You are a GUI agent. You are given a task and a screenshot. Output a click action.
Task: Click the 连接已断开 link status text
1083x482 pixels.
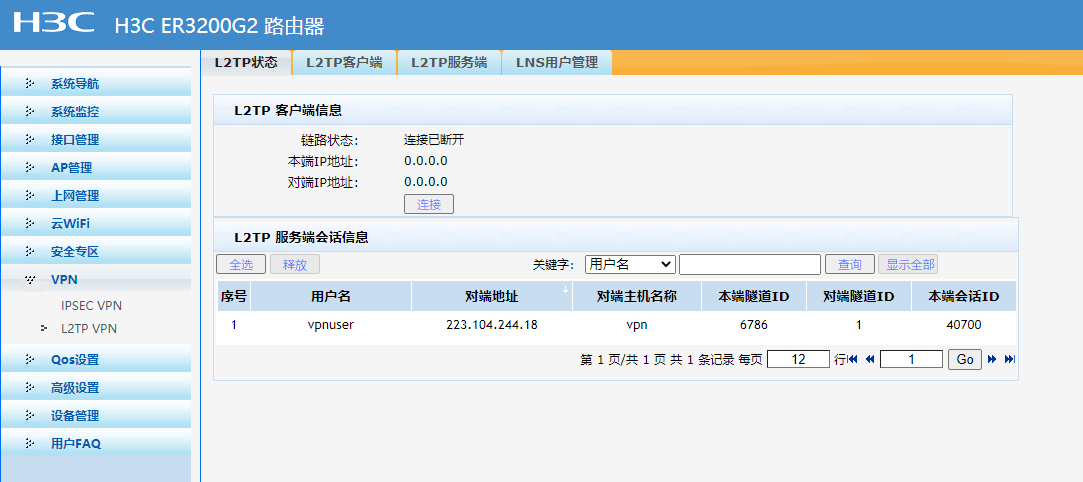tap(434, 140)
